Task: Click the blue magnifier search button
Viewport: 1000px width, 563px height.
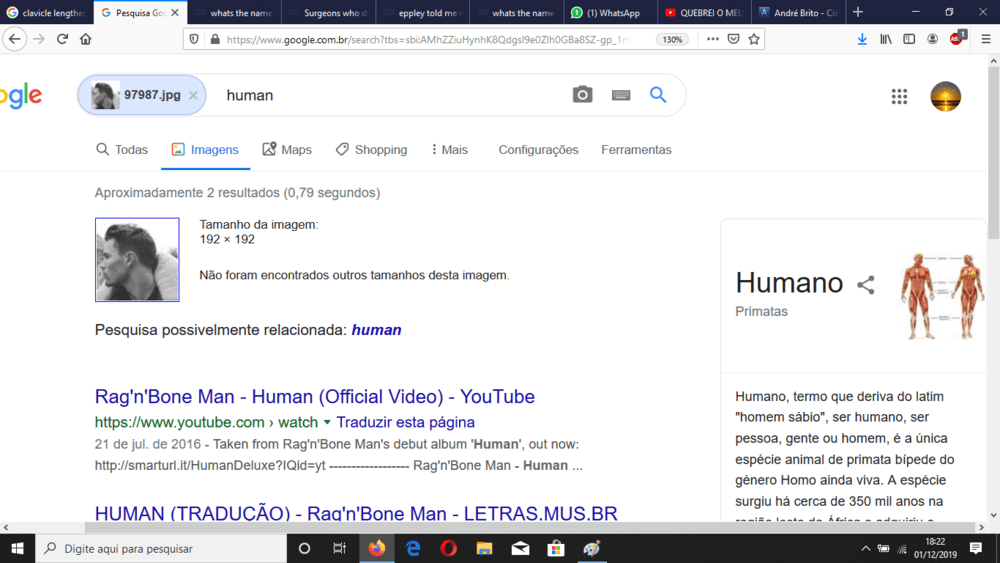Action: tap(658, 95)
